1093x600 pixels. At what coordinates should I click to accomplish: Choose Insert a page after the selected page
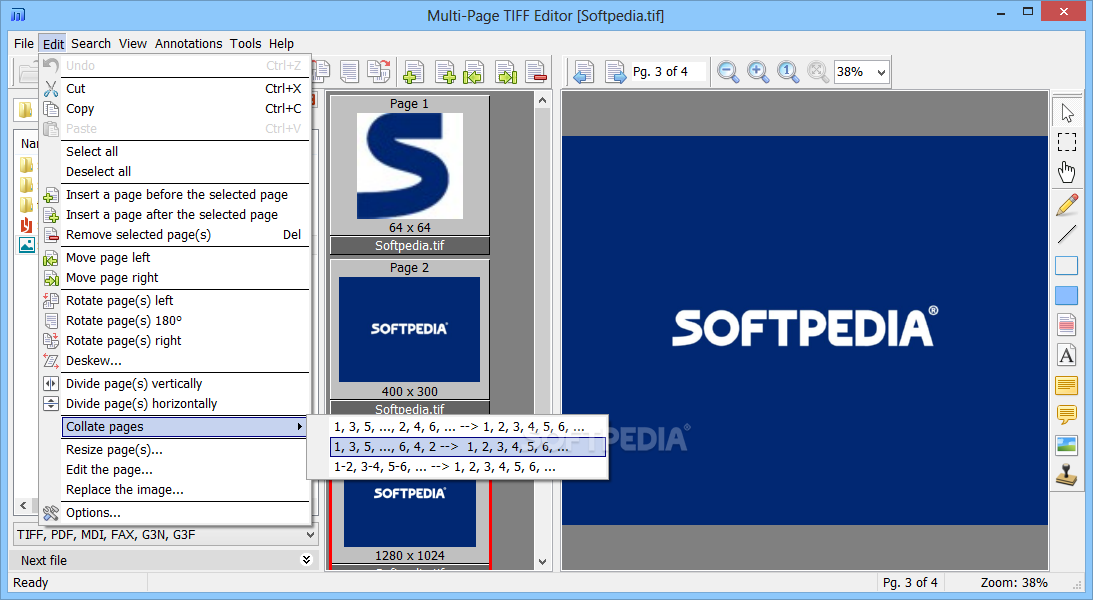coord(174,215)
